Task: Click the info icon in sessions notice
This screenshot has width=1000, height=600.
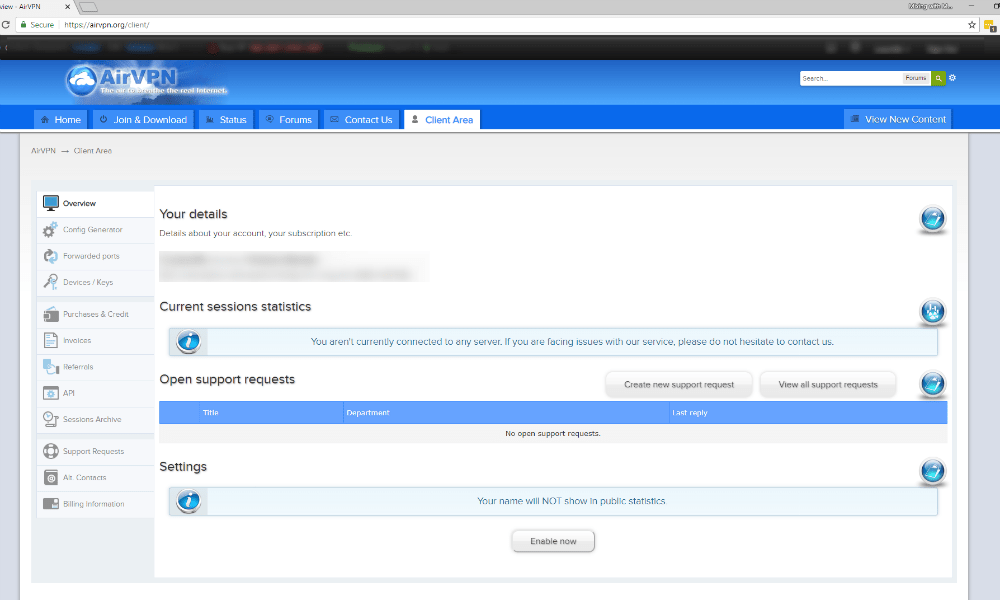Action: (188, 342)
